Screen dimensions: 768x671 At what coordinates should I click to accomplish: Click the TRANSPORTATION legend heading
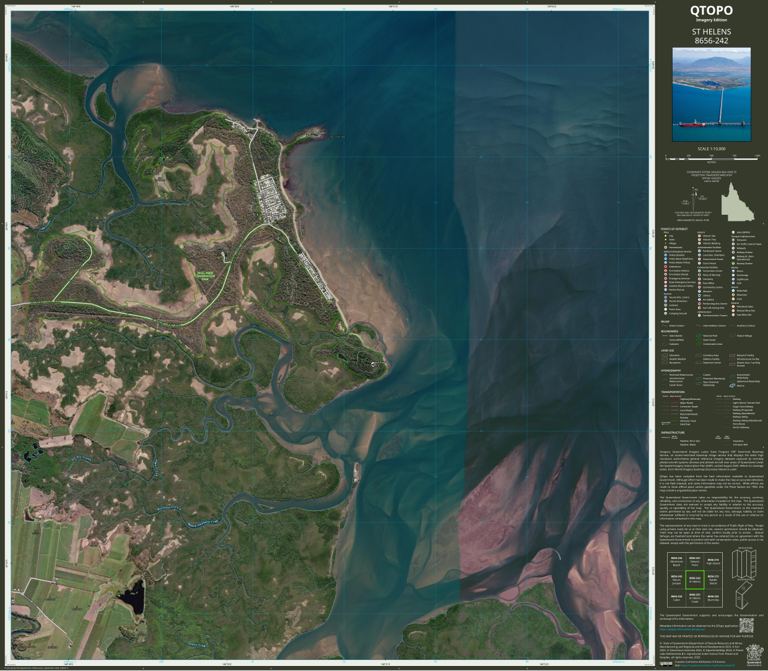[673, 392]
